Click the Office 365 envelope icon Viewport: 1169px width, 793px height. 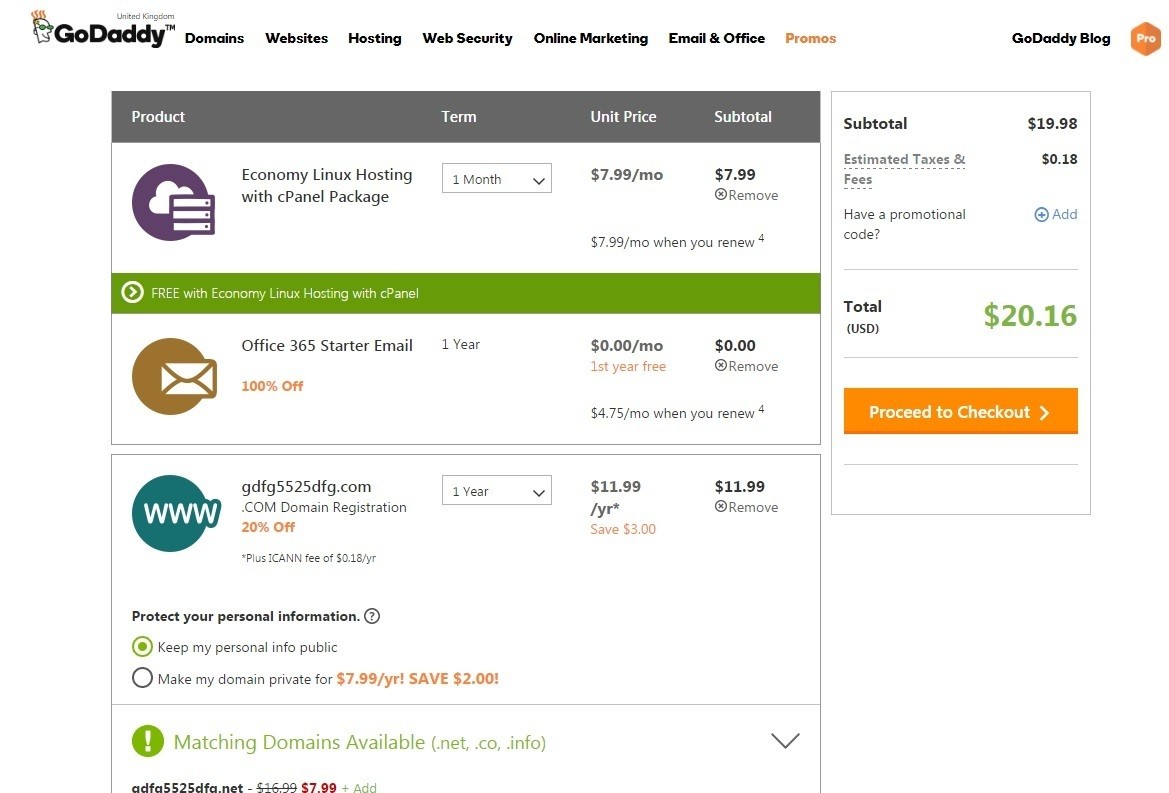tap(174, 377)
